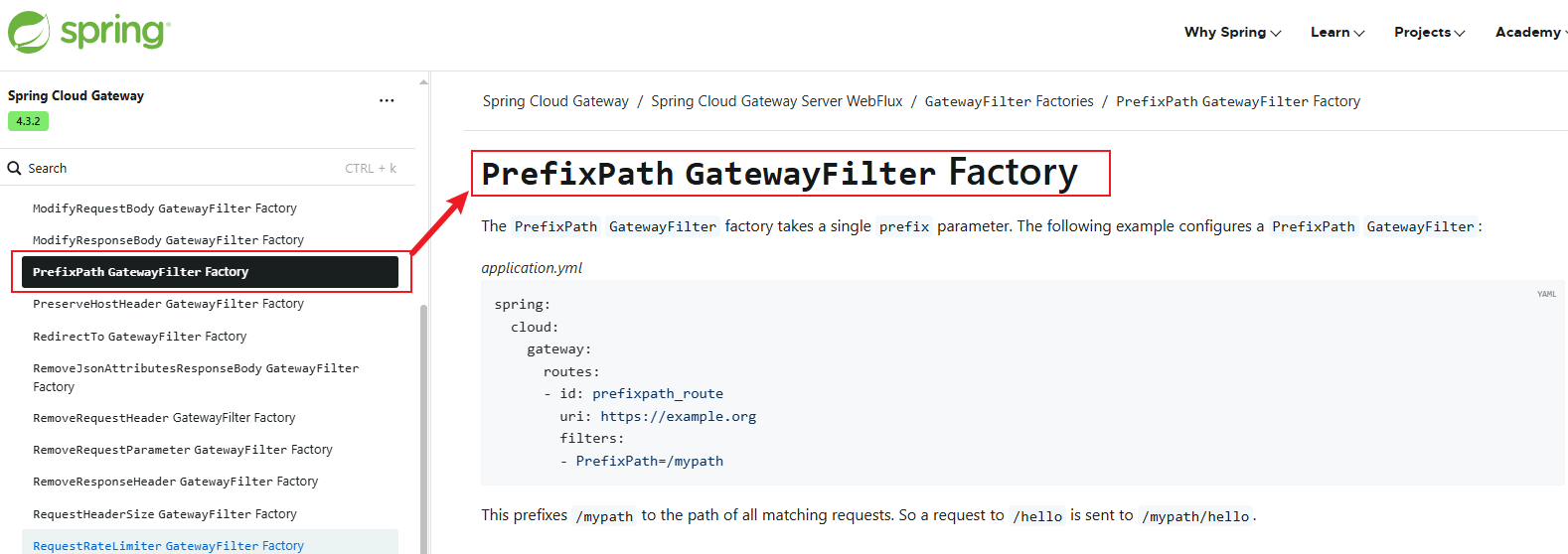Open the Academy menu
The image size is (1568, 554).
1530,33
